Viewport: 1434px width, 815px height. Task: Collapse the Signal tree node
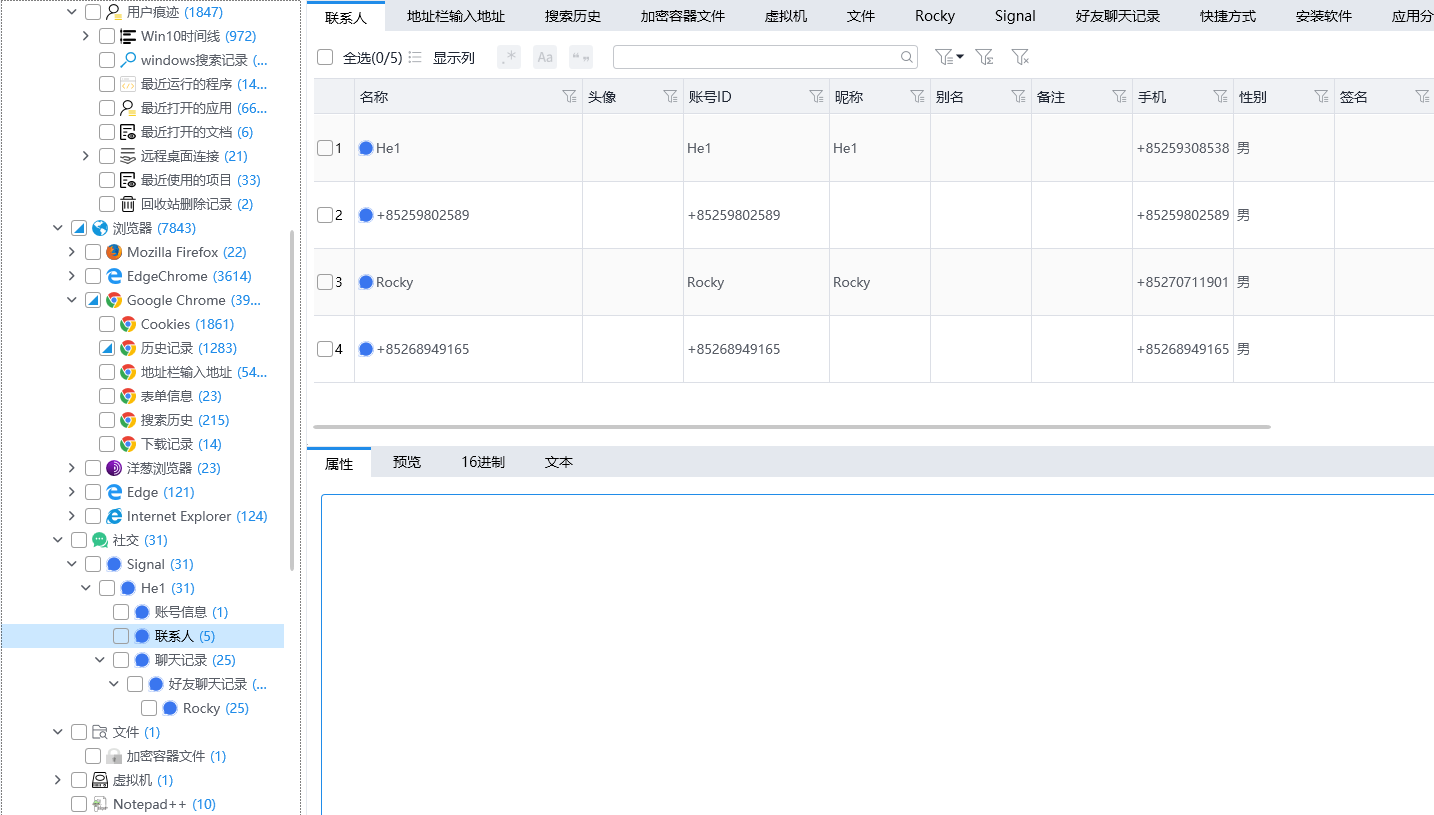(x=71, y=564)
